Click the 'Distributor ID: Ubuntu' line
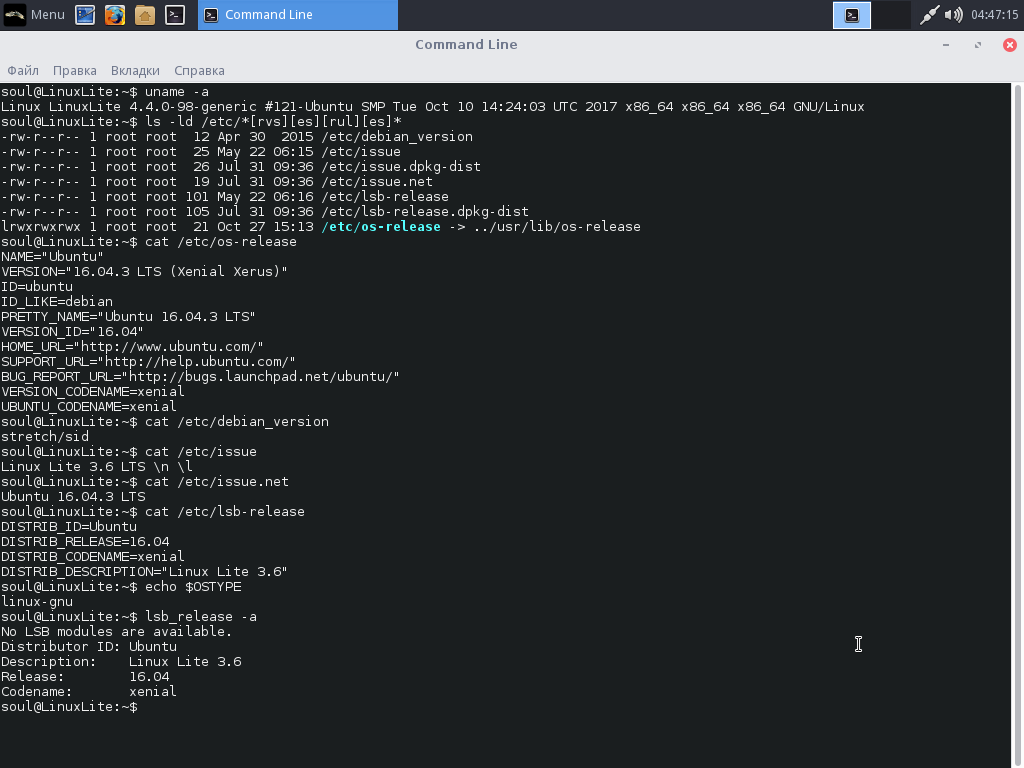The height and width of the screenshot is (768, 1024). (89, 647)
